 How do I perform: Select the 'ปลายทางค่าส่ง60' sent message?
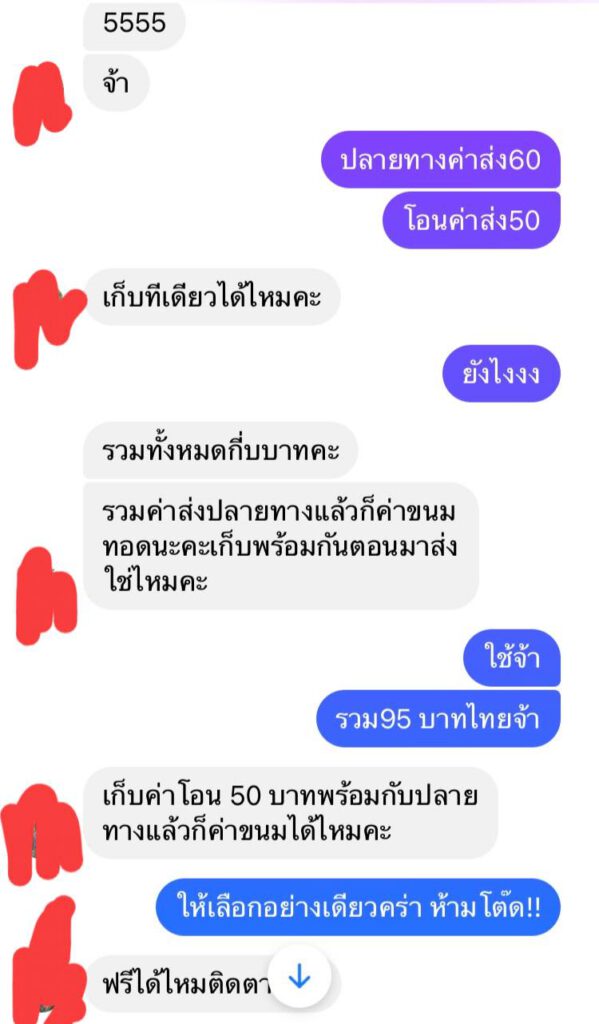click(x=440, y=160)
